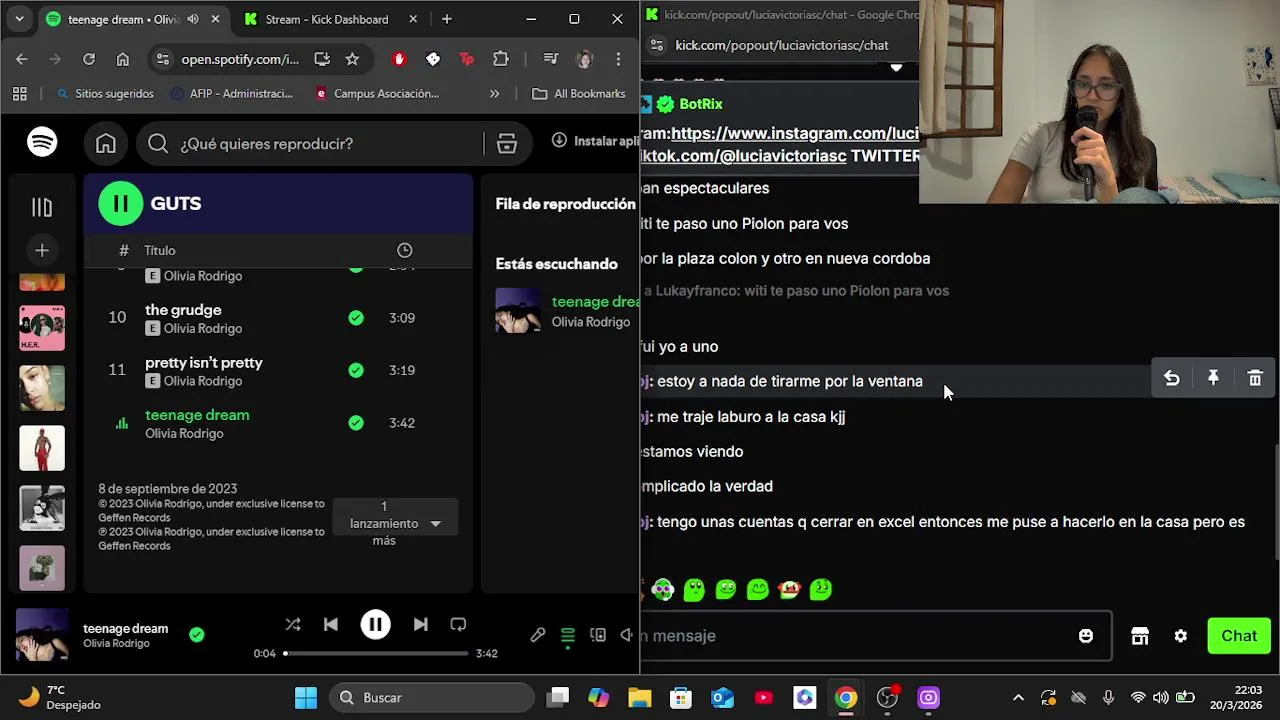Pause GUTS album with green button

[120, 204]
